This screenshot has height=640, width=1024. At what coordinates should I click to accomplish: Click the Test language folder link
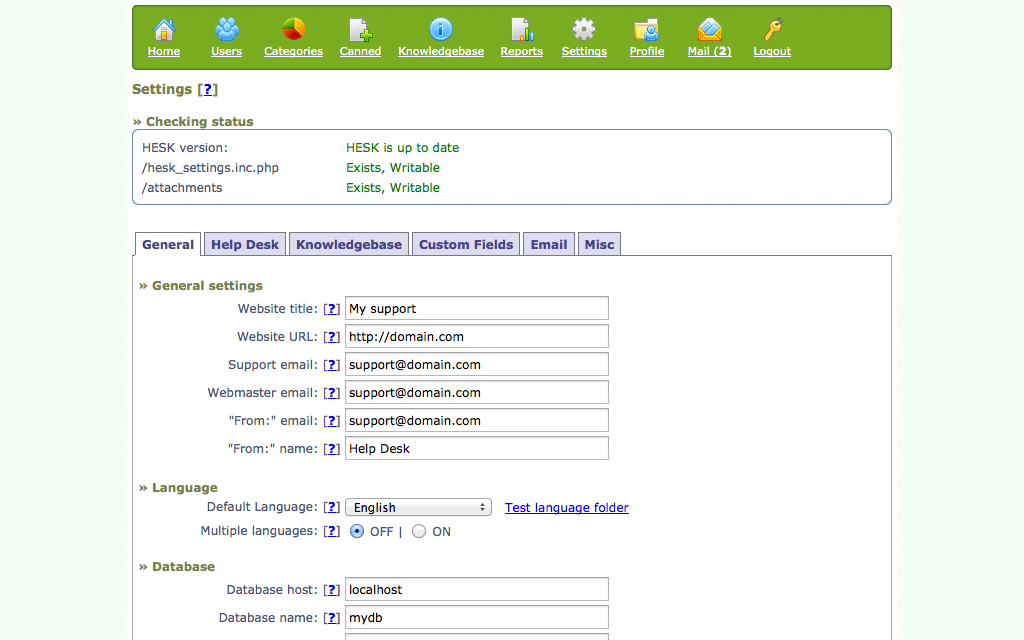point(566,508)
